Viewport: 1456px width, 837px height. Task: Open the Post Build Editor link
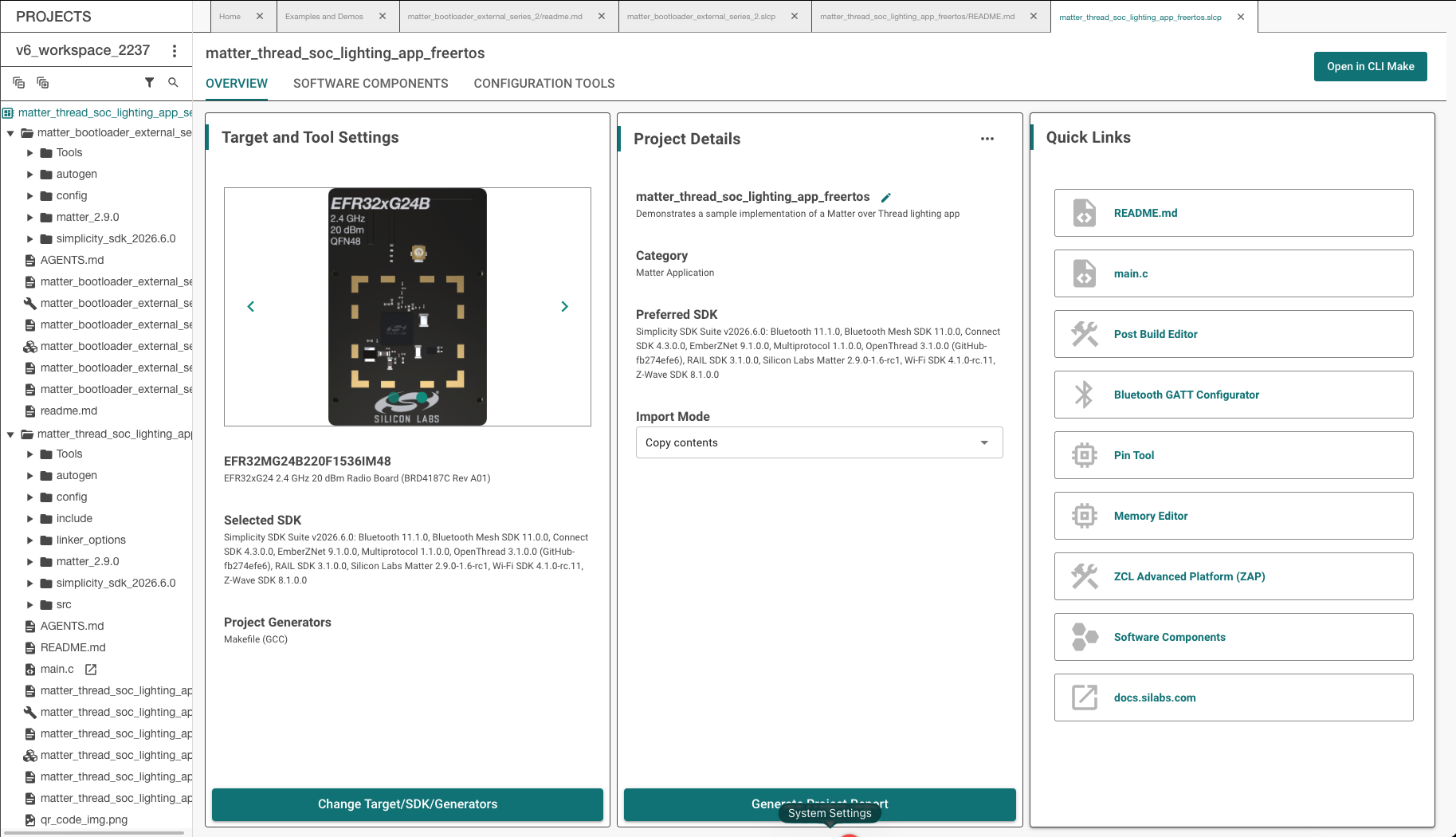click(x=1156, y=334)
